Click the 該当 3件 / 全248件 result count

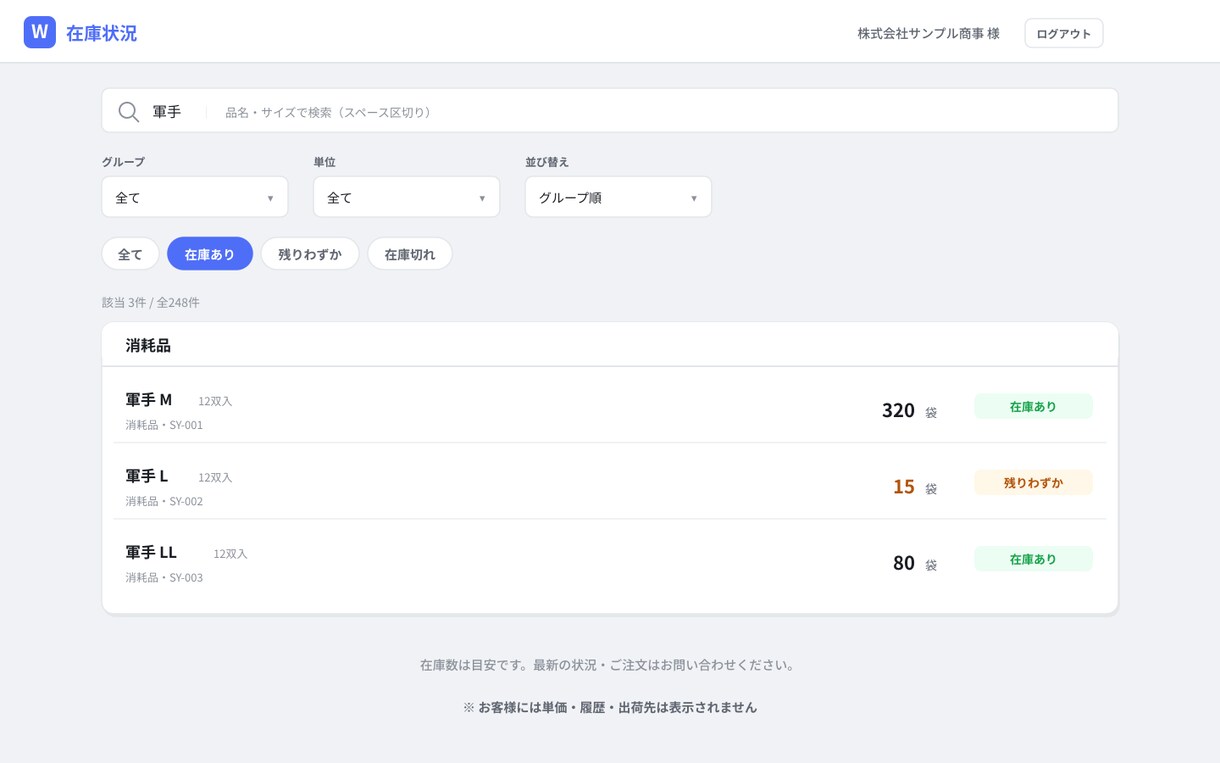[x=151, y=302]
